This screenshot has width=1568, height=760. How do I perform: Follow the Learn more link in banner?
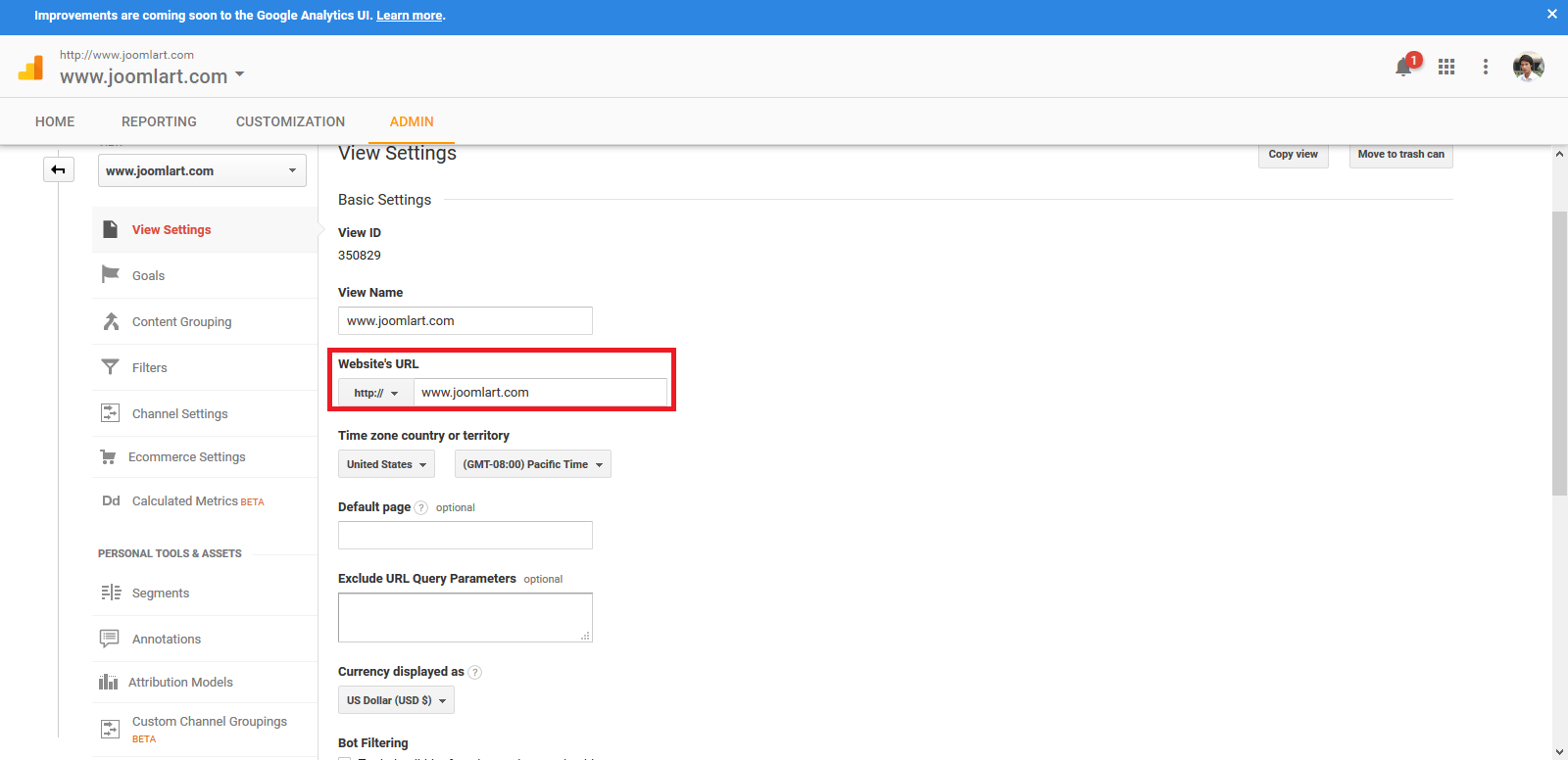point(410,16)
